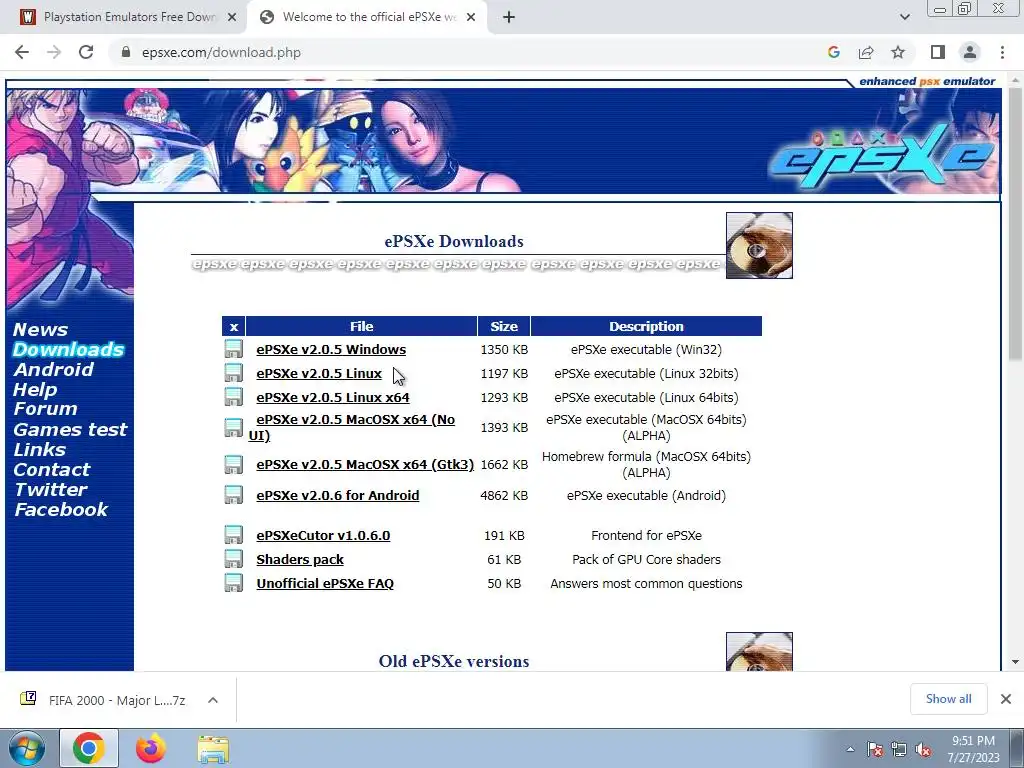Click the network status tray icon
Image resolution: width=1024 pixels, height=768 pixels.
tap(899, 750)
